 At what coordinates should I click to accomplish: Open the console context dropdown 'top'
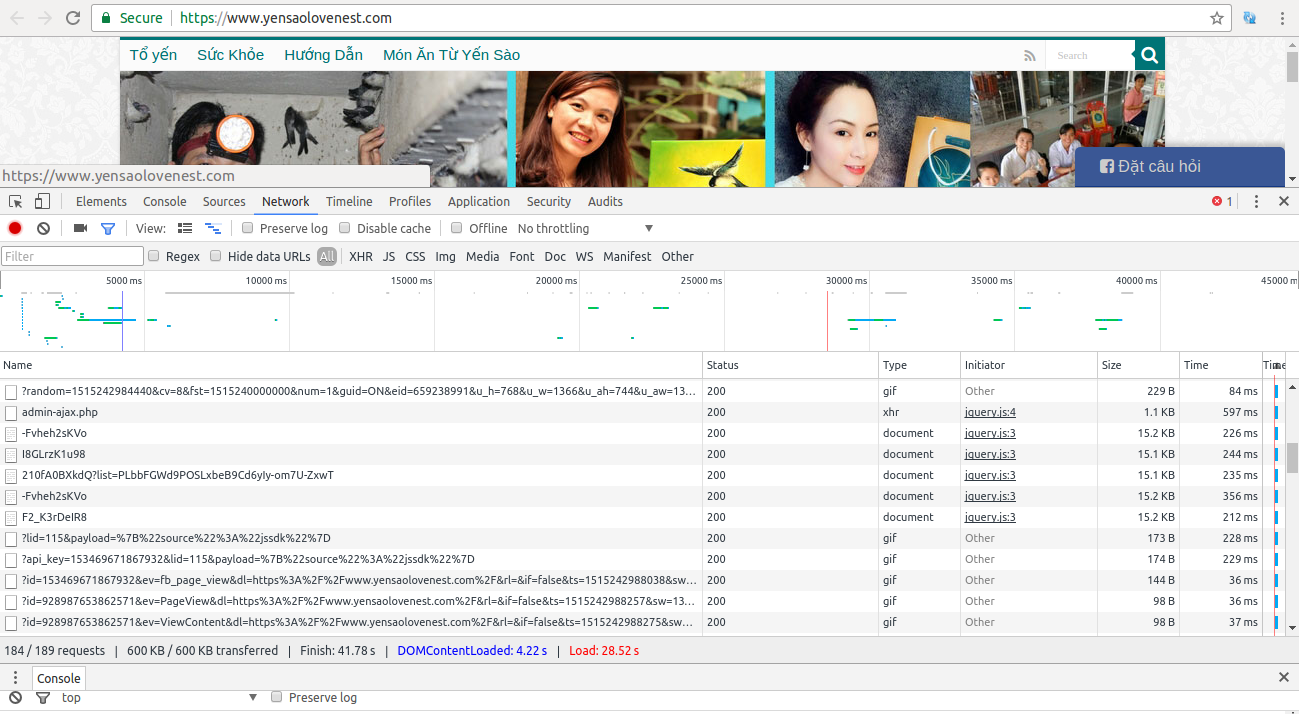pos(160,697)
